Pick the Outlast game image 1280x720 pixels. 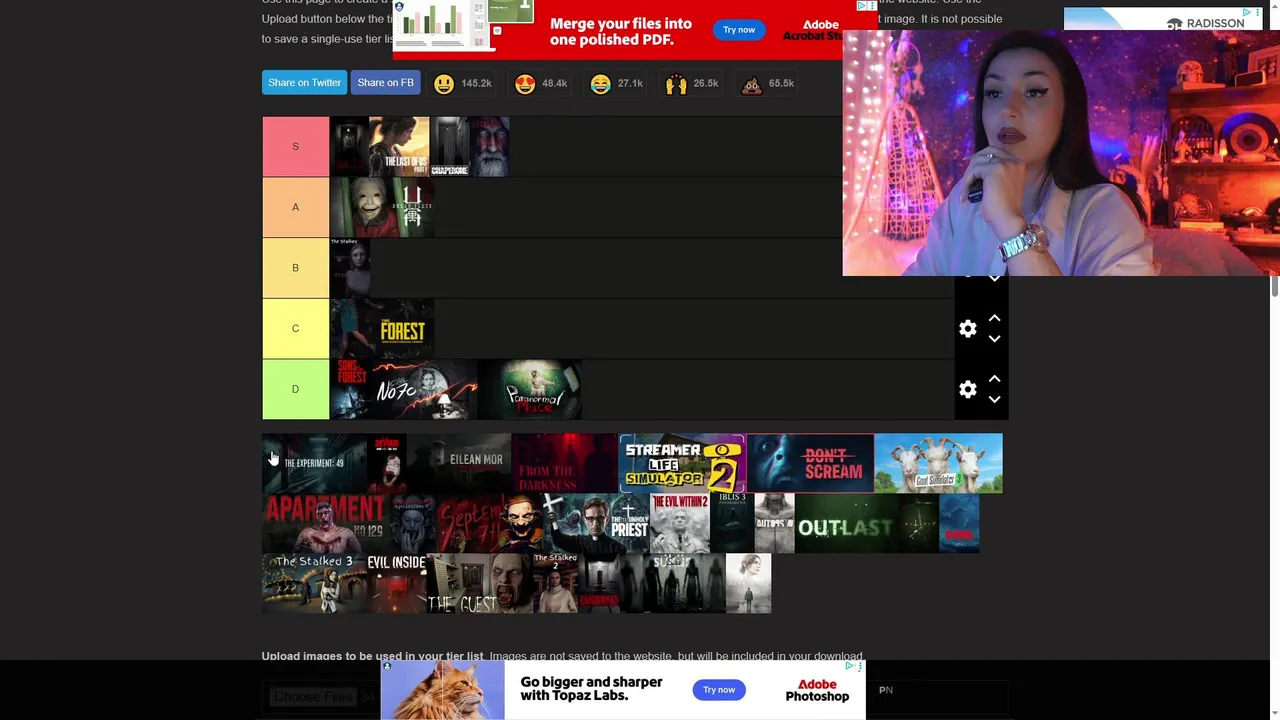[x=847, y=523]
